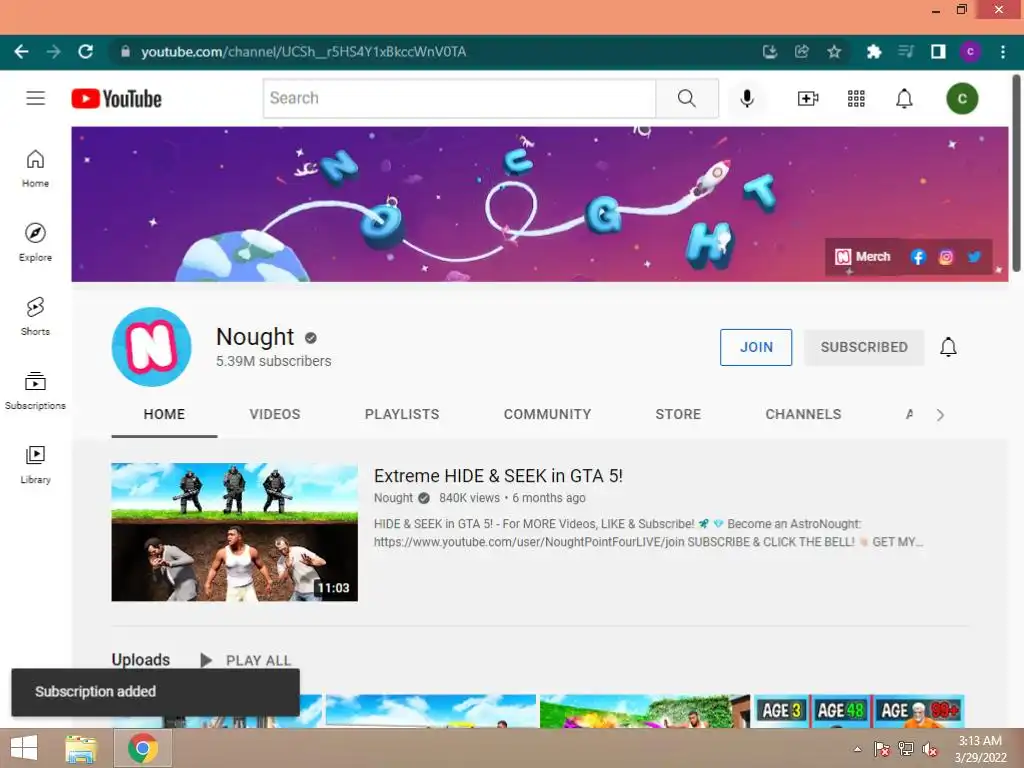
Task: Open Explore in the sidebar
Action: tap(35, 242)
